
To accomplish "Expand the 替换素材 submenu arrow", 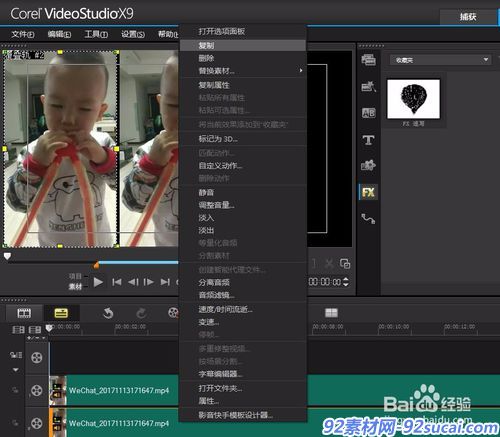I will tap(301, 71).
